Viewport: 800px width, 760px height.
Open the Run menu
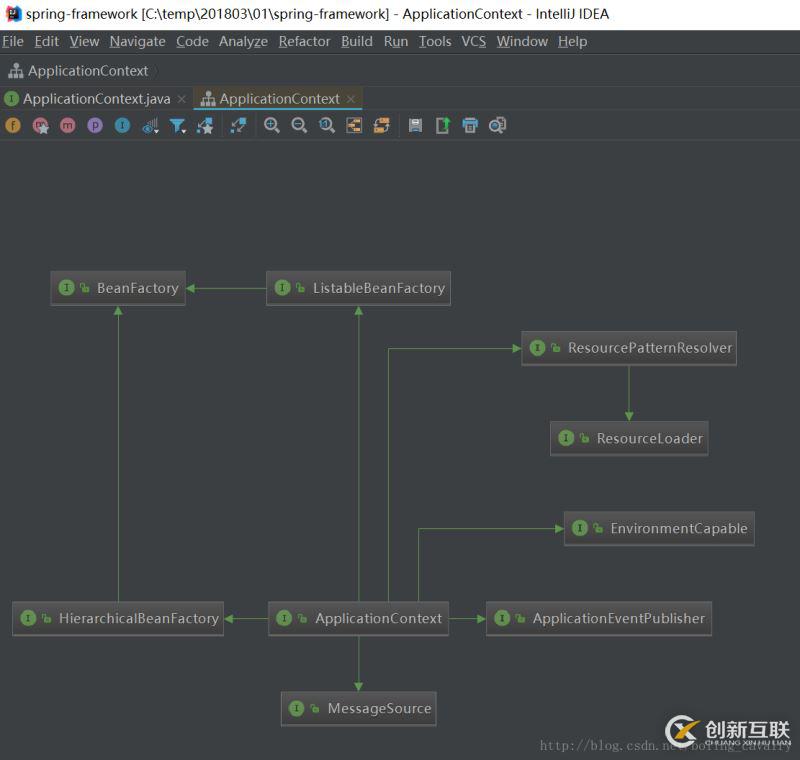pos(396,41)
